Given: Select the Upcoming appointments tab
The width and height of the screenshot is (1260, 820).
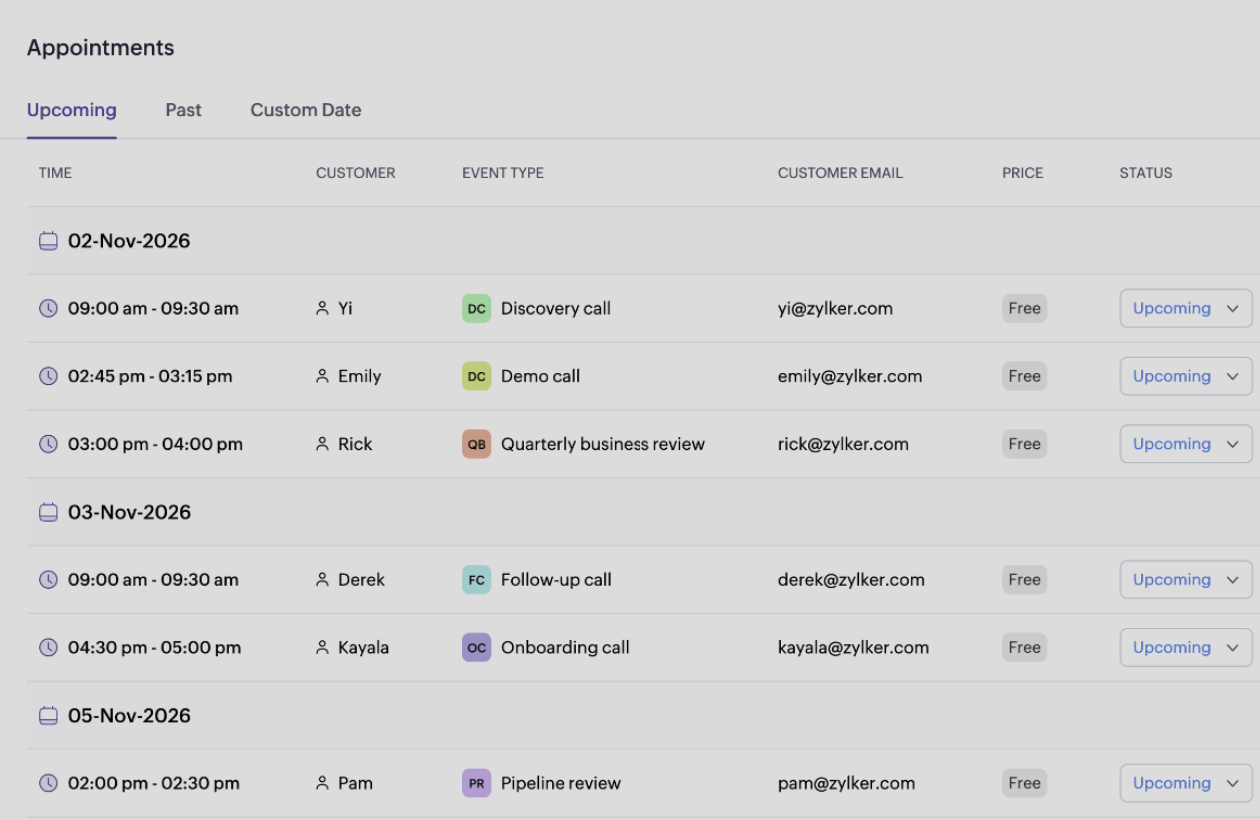Looking at the screenshot, I should pyautogui.click(x=71, y=110).
